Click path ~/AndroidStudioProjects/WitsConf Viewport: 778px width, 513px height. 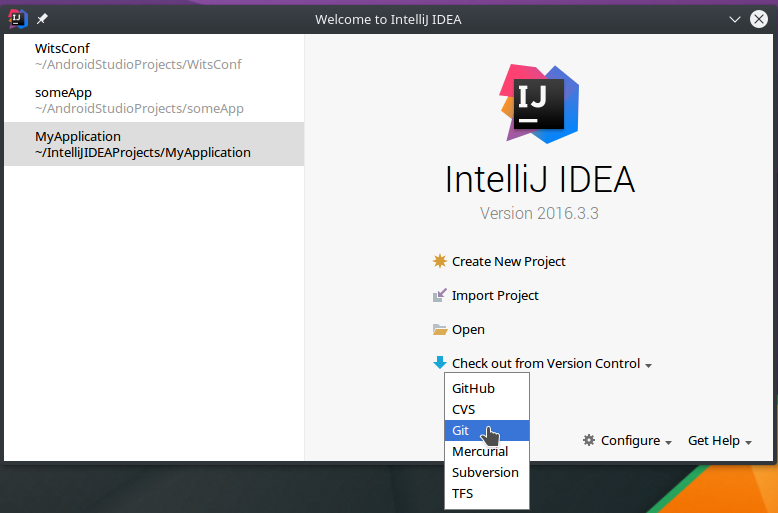click(138, 64)
